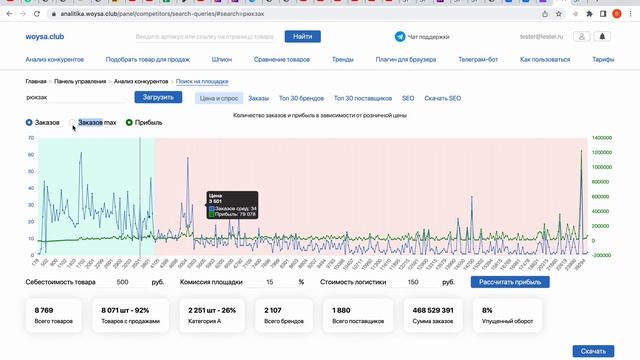Bookmark the page with the star icon
This screenshot has height=360, width=640.
click(559, 14)
